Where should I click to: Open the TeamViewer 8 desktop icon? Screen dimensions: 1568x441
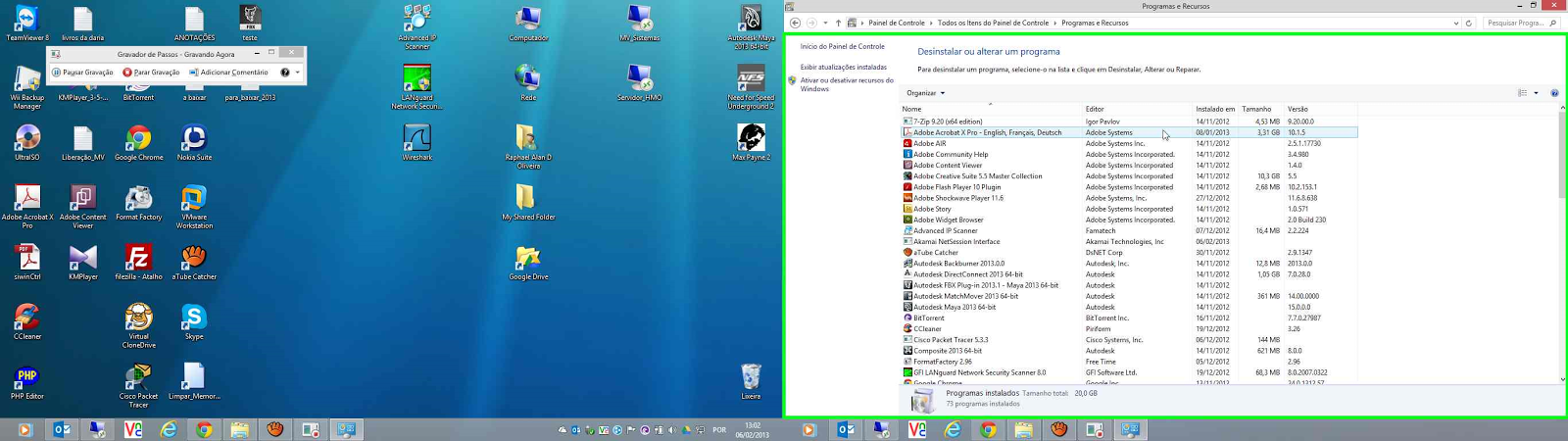coord(27,24)
